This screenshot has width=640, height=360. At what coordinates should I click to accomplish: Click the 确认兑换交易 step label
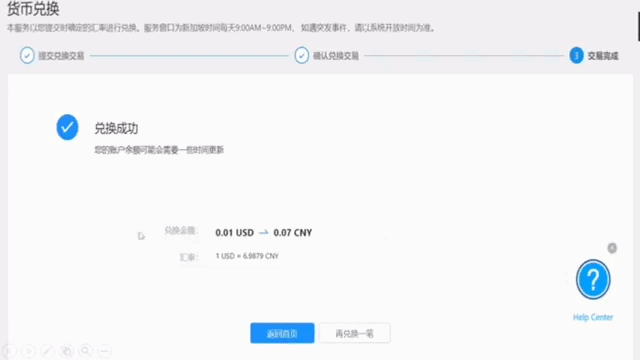click(x=336, y=56)
